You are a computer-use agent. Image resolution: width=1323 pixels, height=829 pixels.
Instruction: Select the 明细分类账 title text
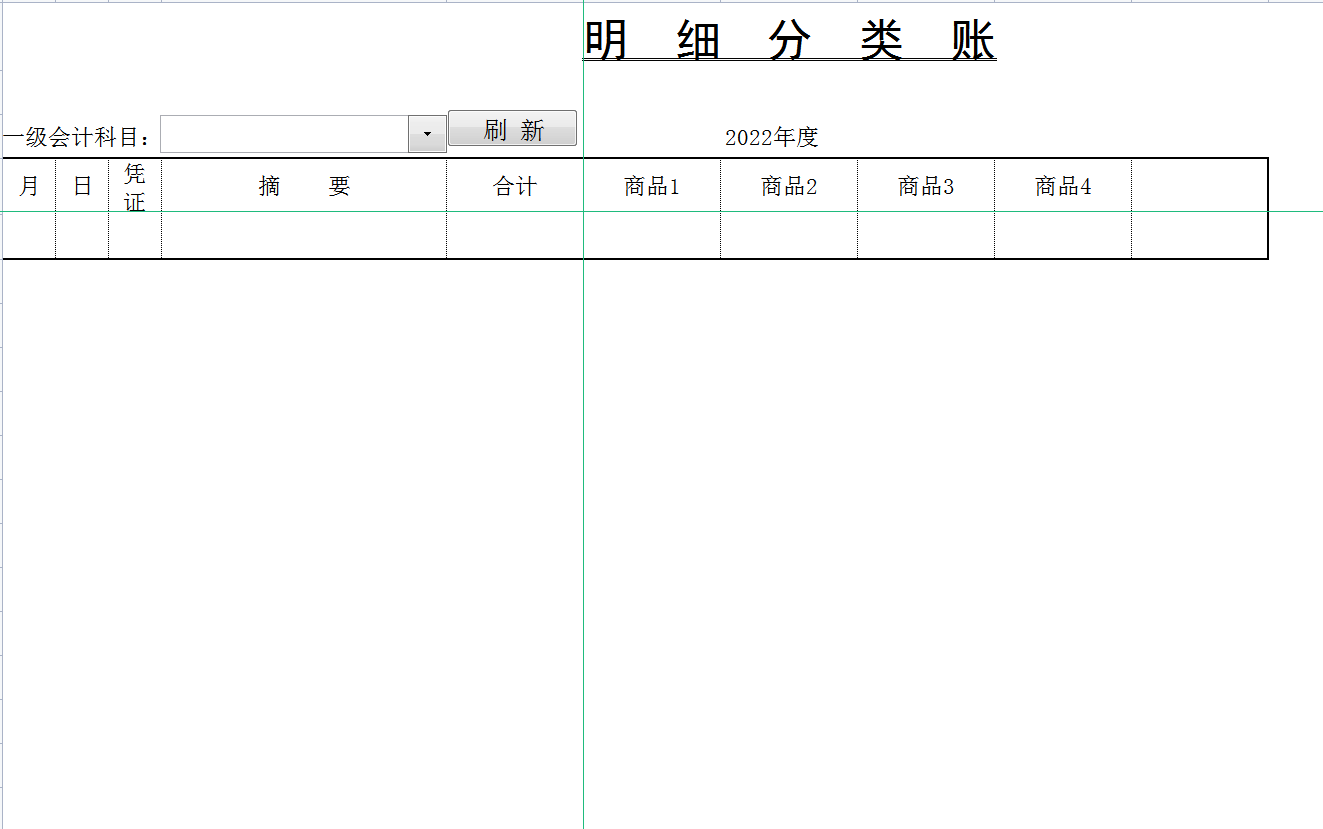(x=790, y=41)
